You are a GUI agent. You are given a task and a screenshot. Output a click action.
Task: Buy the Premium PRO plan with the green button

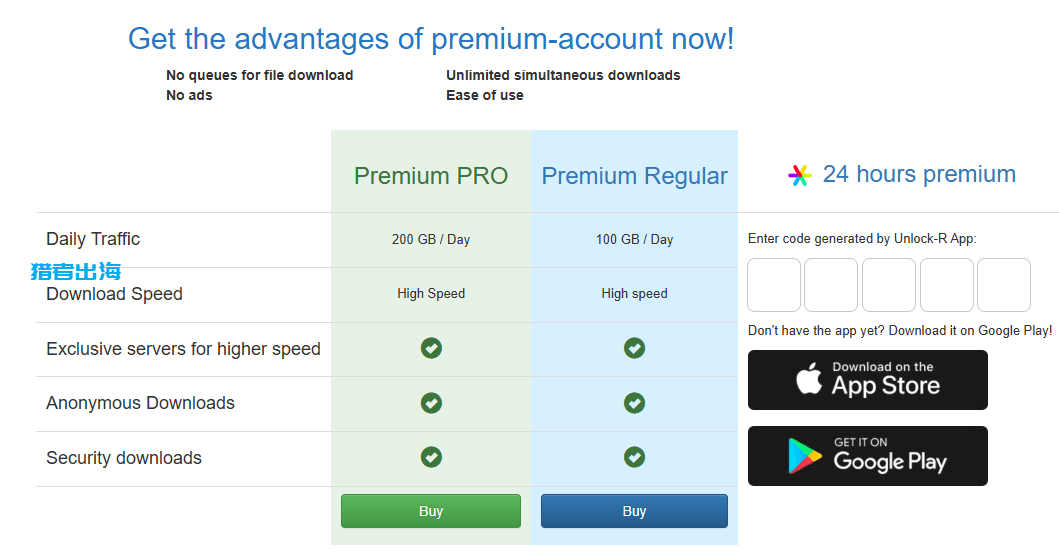(x=431, y=511)
